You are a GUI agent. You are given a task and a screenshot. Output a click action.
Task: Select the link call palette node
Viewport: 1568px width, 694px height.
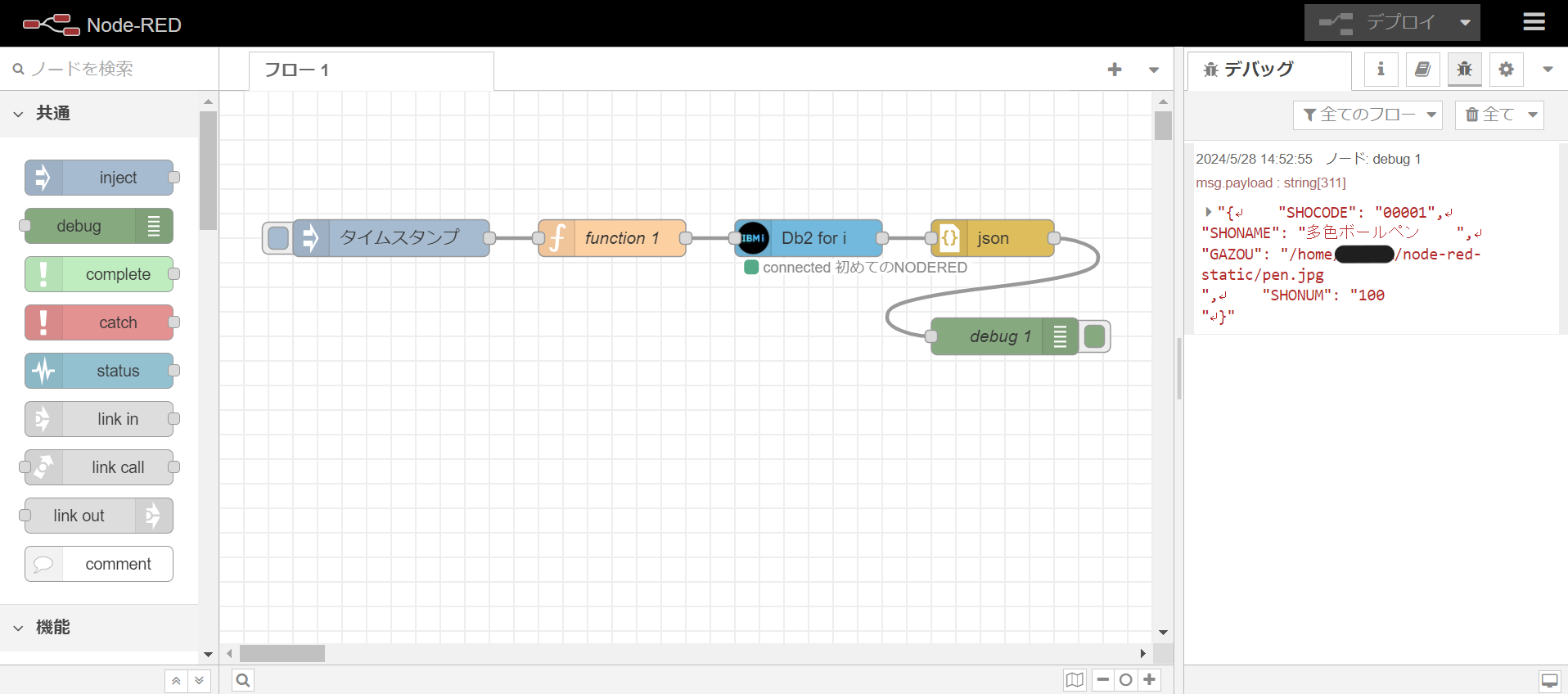point(99,467)
